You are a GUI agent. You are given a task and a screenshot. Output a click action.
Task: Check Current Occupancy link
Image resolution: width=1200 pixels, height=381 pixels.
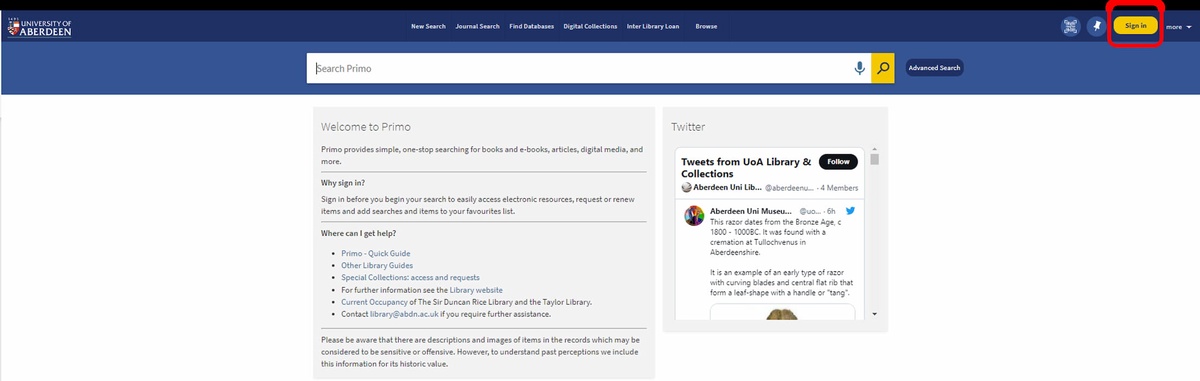tap(373, 301)
